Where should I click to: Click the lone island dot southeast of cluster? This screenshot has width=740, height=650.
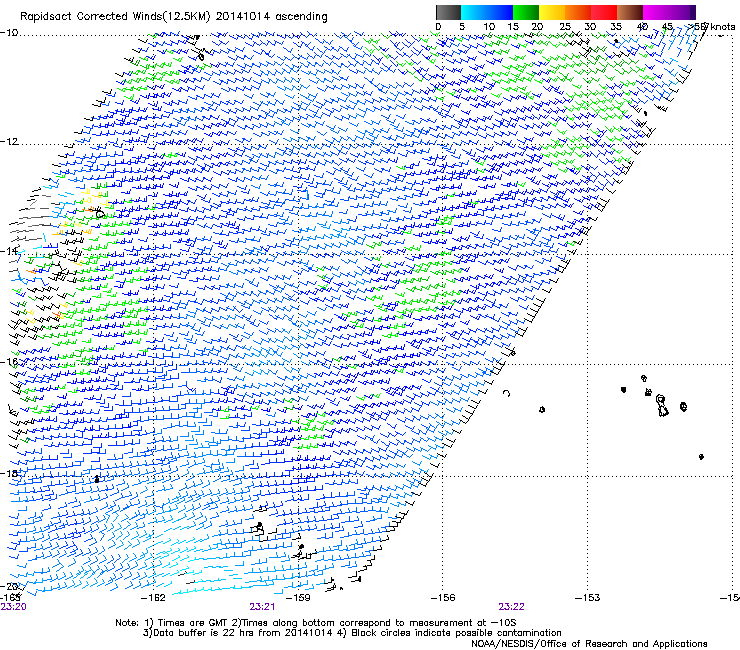(701, 456)
